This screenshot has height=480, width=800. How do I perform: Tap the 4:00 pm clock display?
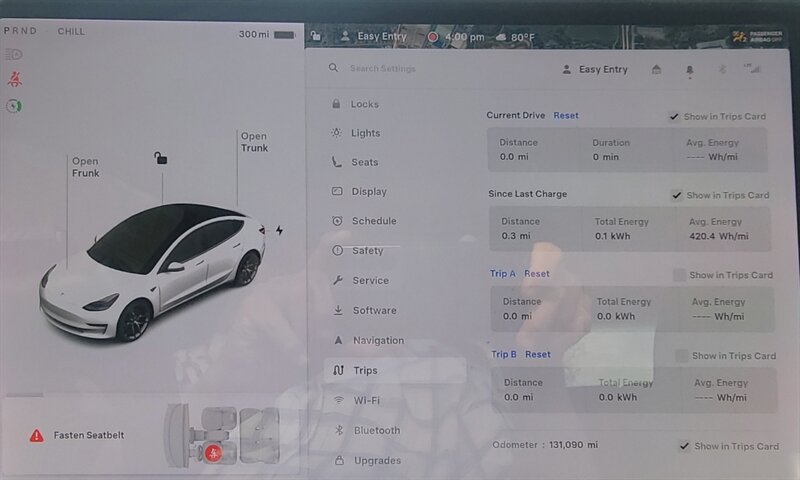click(465, 37)
